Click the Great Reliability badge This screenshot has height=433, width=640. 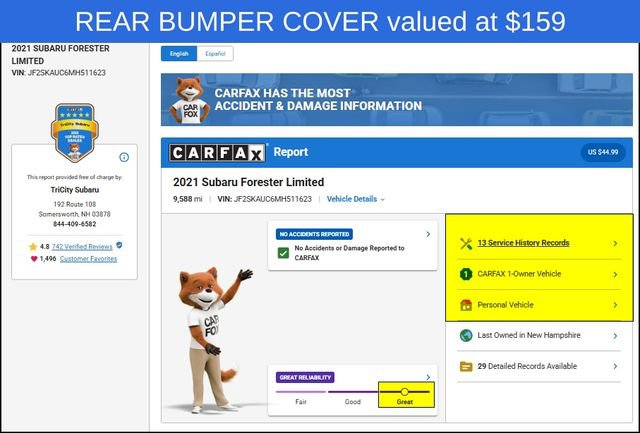[x=305, y=377]
